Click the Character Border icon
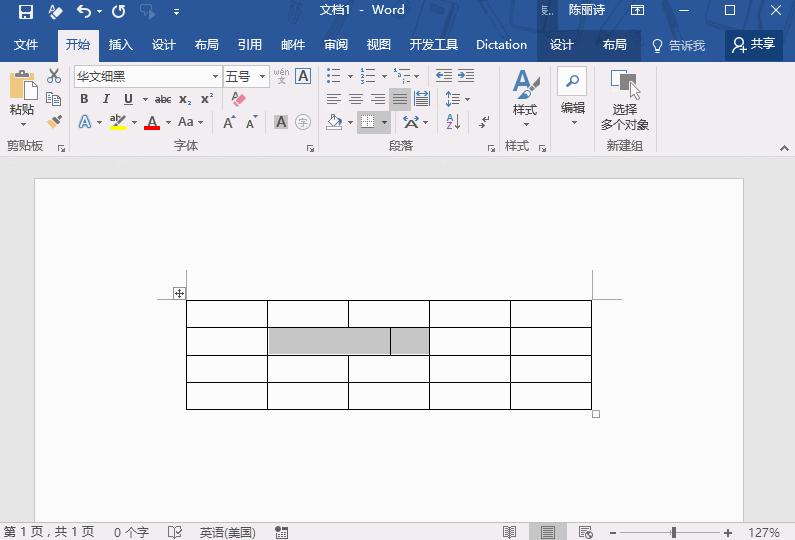 pos(303,76)
